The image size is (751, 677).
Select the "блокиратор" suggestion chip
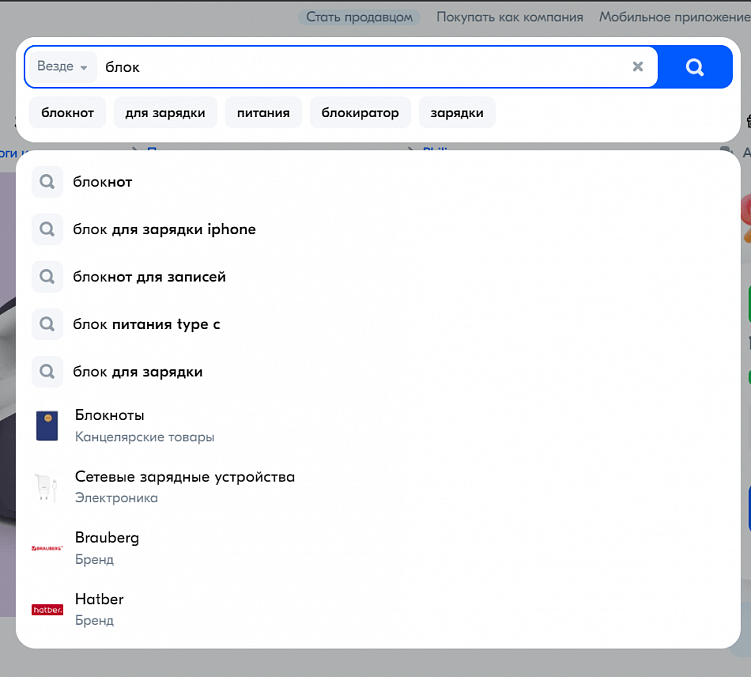[360, 113]
